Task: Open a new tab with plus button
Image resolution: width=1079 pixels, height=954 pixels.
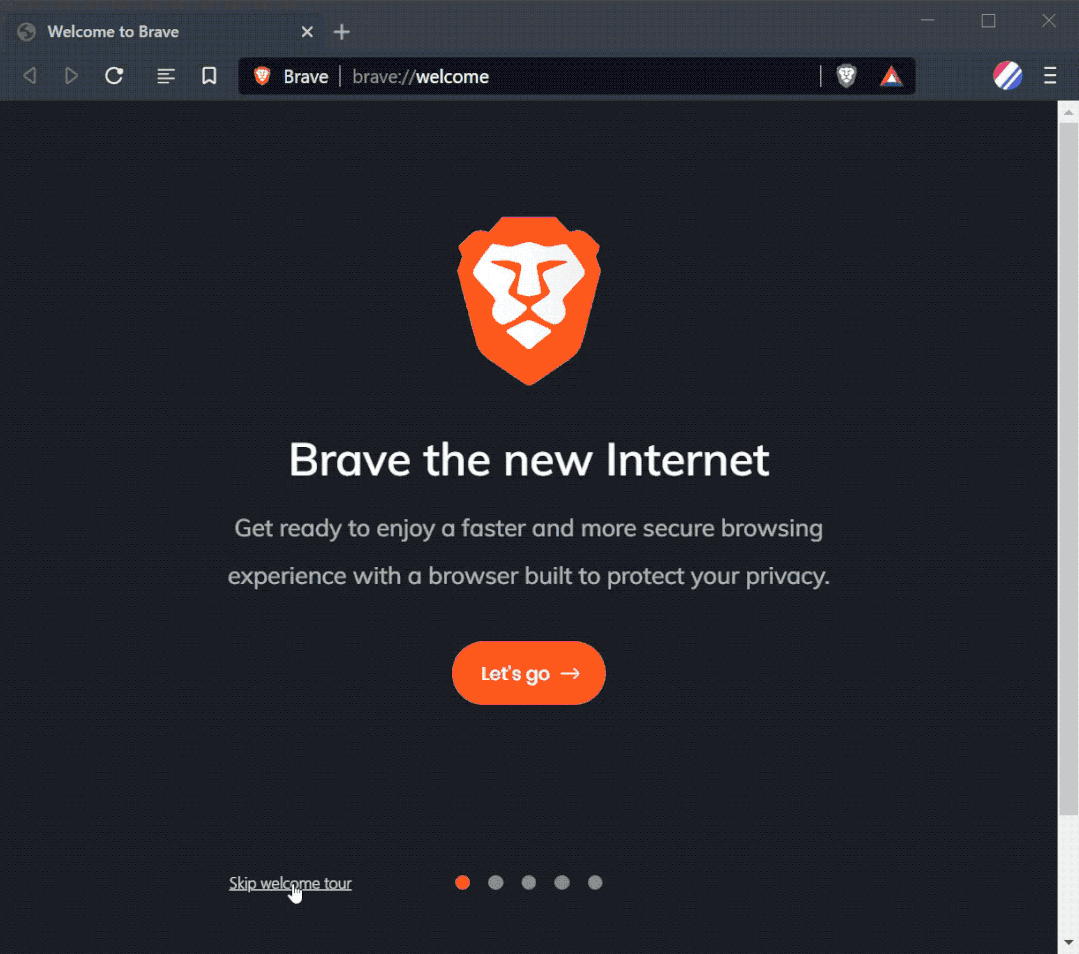Action: pyautogui.click(x=341, y=32)
